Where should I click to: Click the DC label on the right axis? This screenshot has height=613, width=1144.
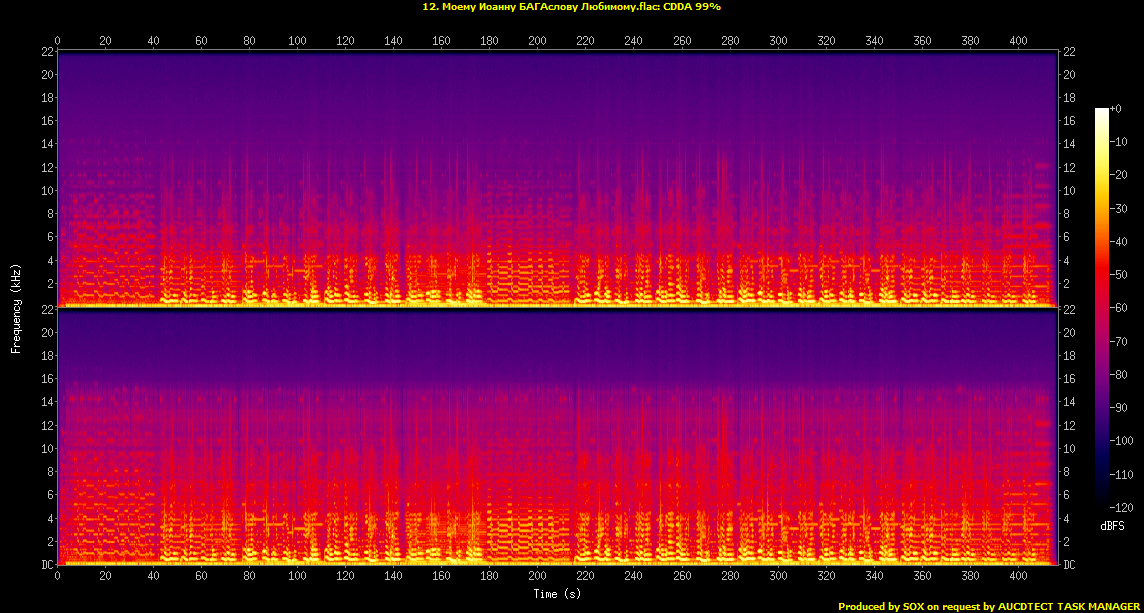[x=1069, y=565]
